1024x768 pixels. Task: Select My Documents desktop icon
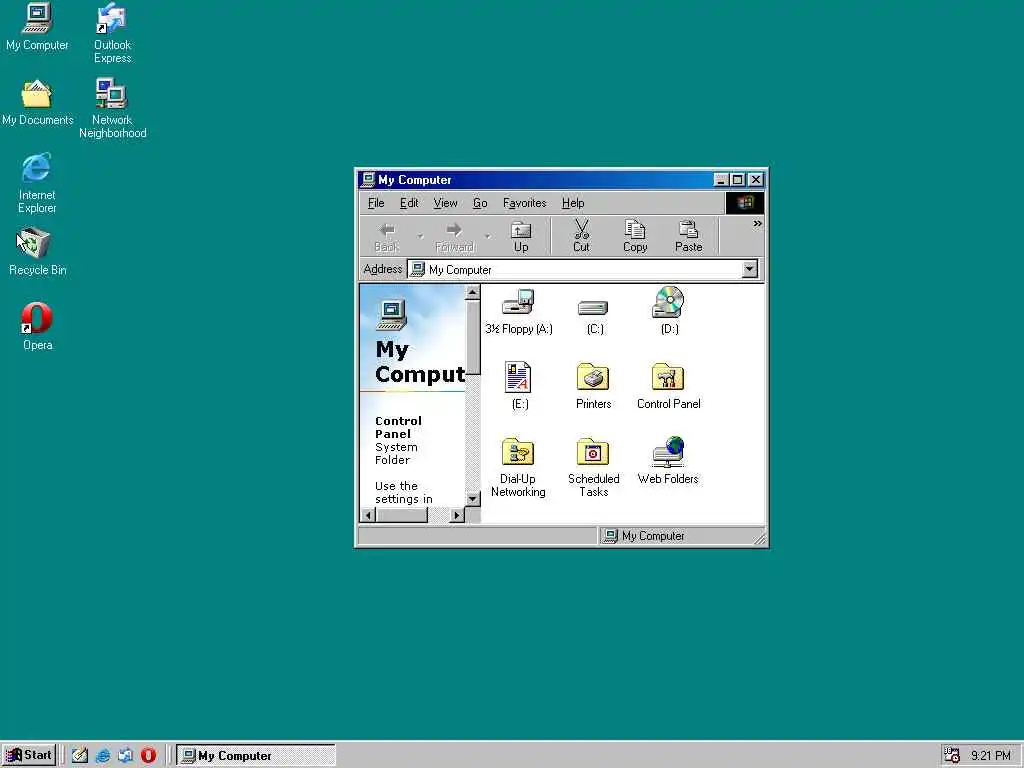(37, 103)
